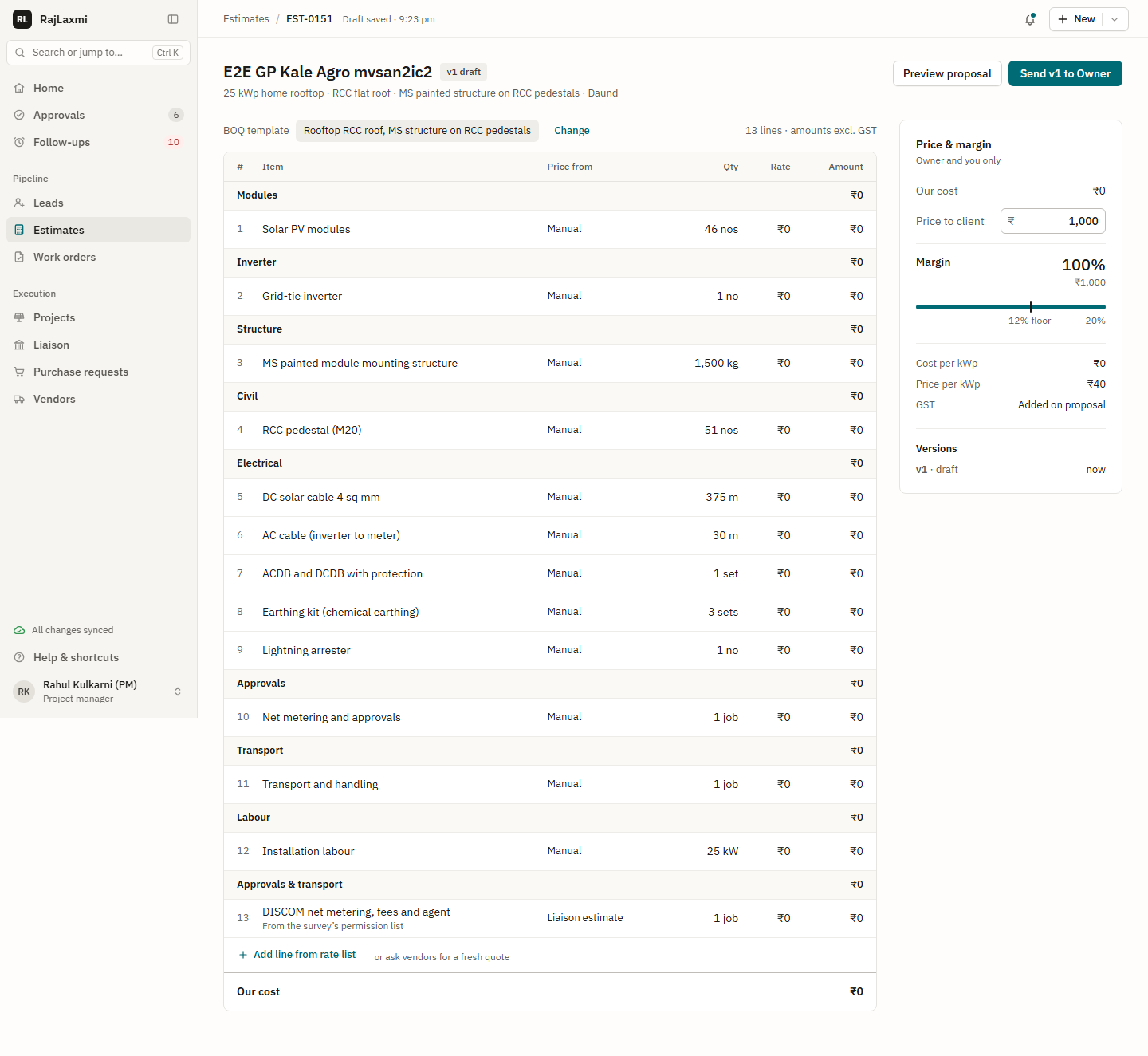Click the Follow-ups clock icon

[19, 142]
